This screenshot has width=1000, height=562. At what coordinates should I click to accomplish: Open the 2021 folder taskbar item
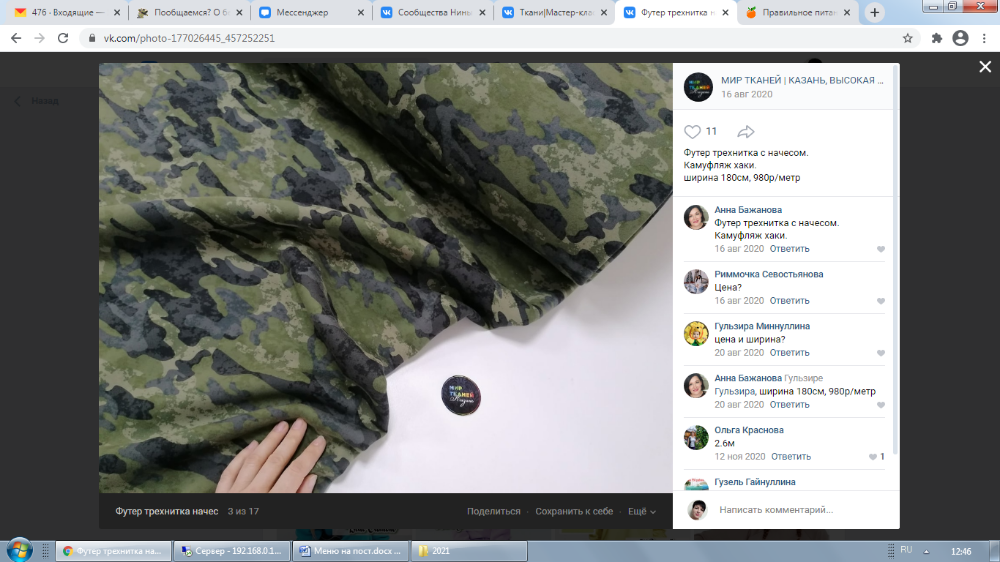(469, 551)
